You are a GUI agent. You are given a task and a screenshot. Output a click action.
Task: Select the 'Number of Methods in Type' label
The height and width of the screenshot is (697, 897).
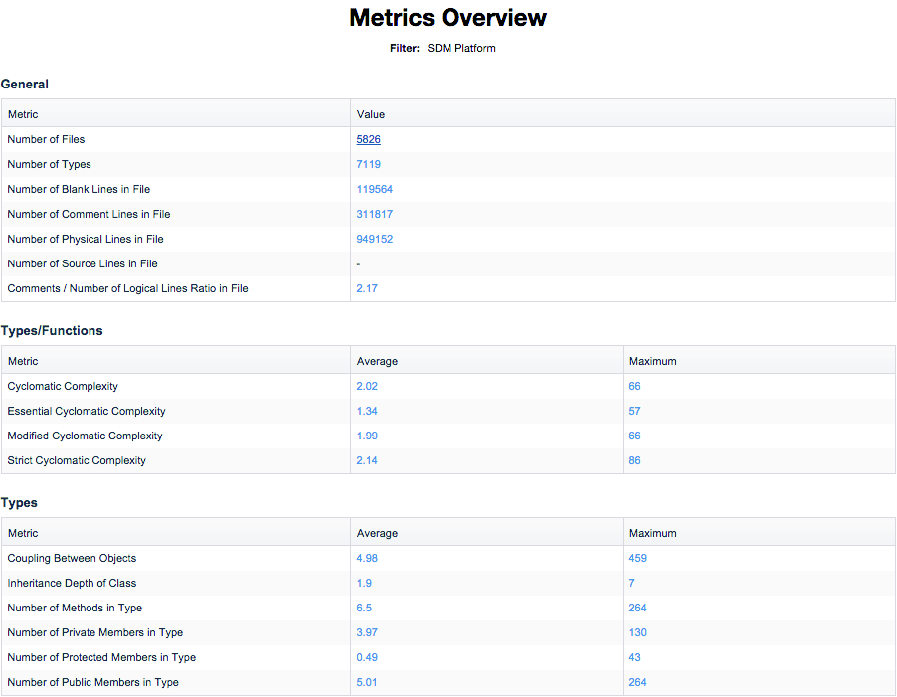tap(74, 608)
